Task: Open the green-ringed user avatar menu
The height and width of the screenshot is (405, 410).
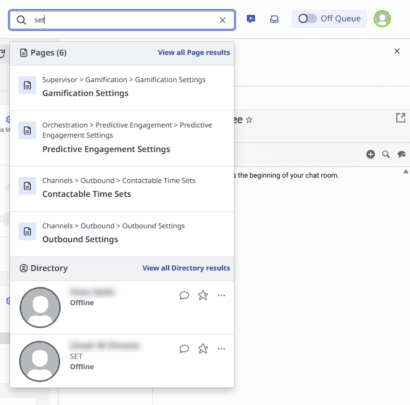Action: (x=382, y=19)
